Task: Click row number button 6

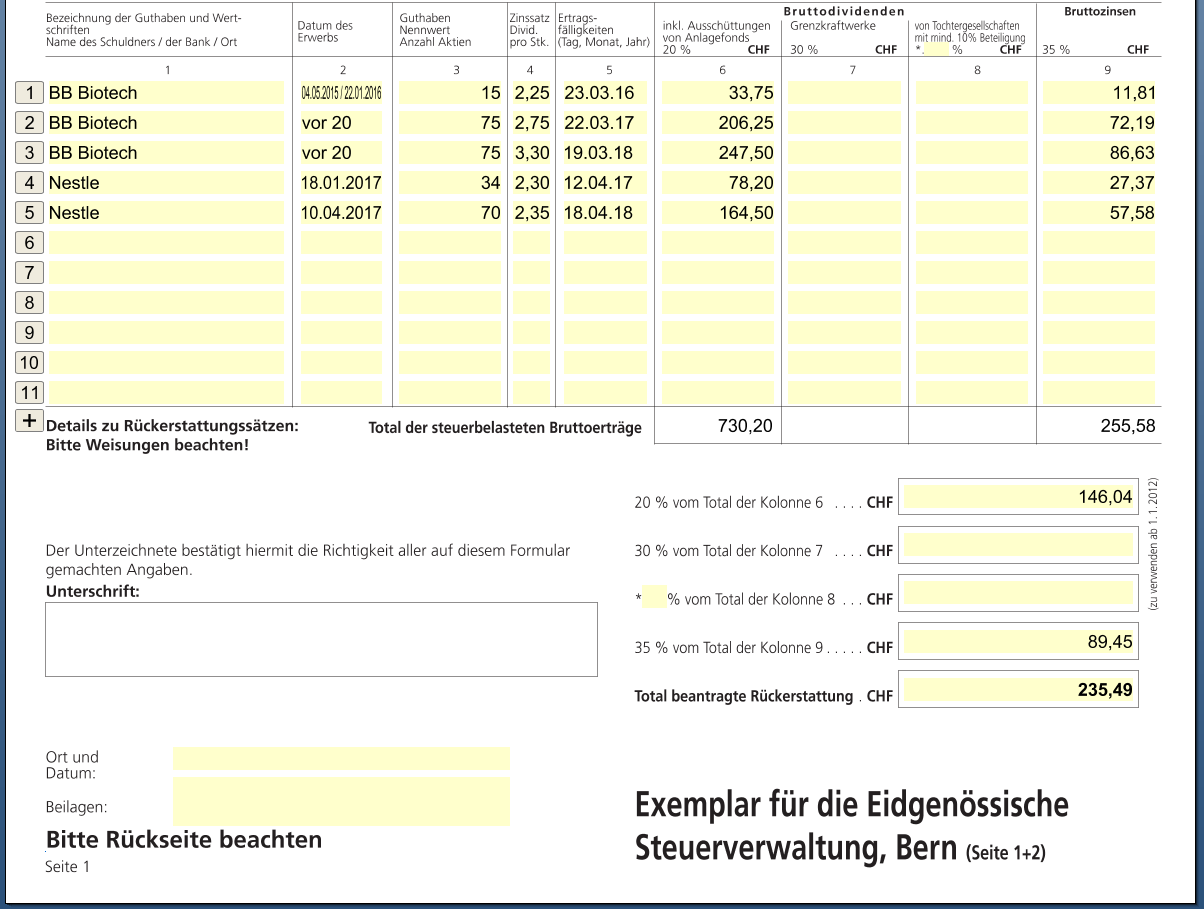Action: tap(30, 243)
